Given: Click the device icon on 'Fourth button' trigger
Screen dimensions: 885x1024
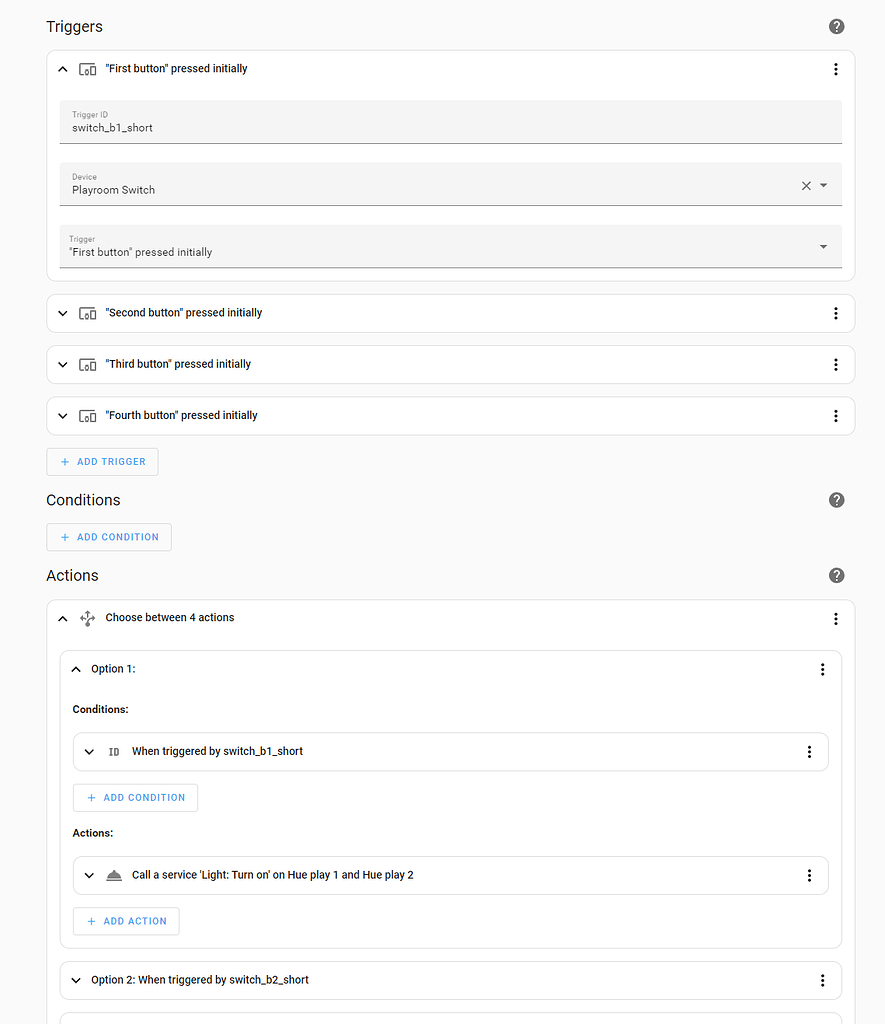Looking at the screenshot, I should point(87,415).
